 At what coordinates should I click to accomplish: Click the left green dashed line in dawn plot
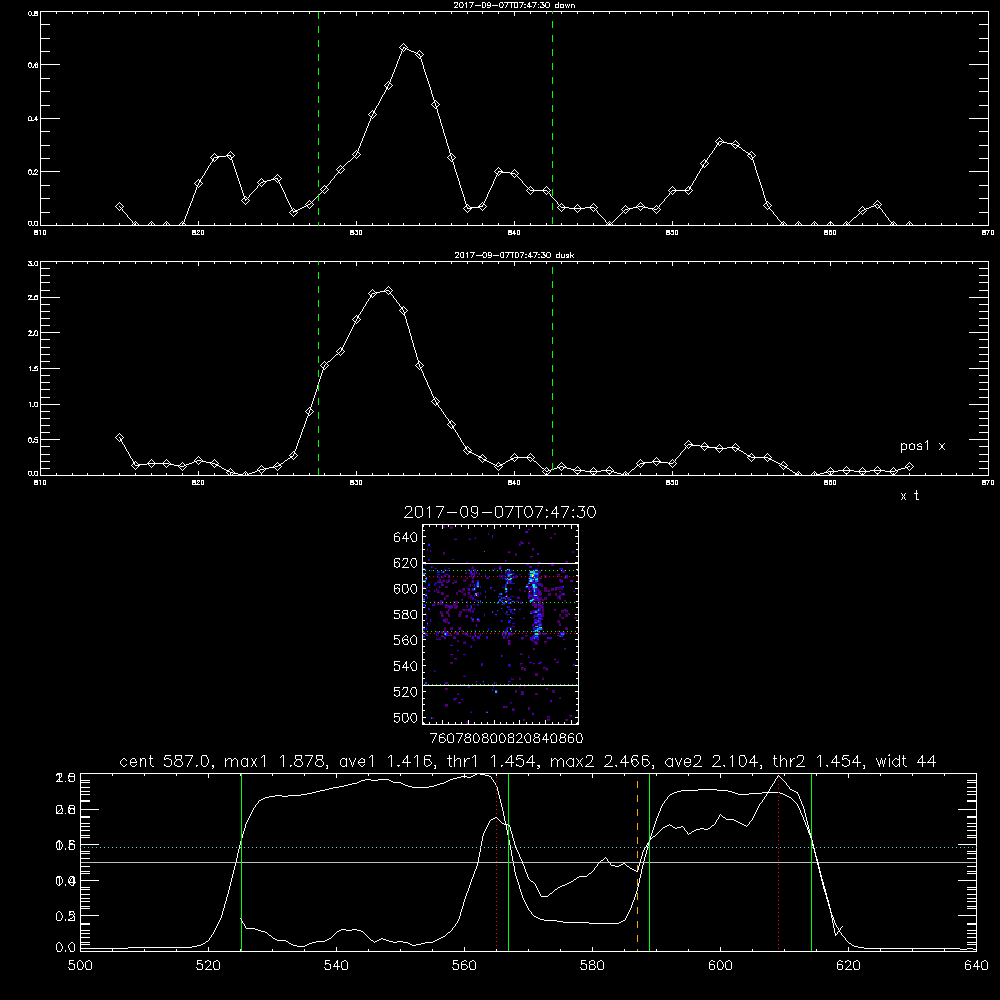[318, 121]
